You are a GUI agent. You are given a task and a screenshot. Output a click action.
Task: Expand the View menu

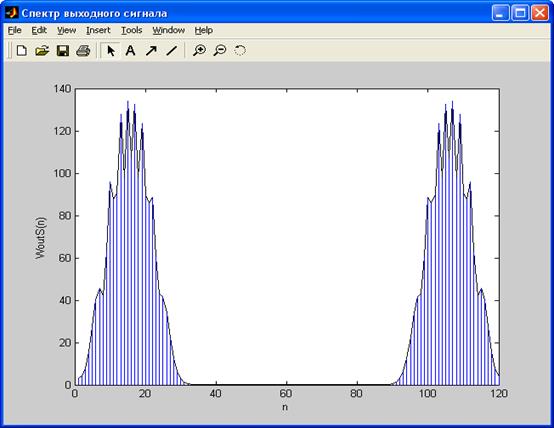66,30
